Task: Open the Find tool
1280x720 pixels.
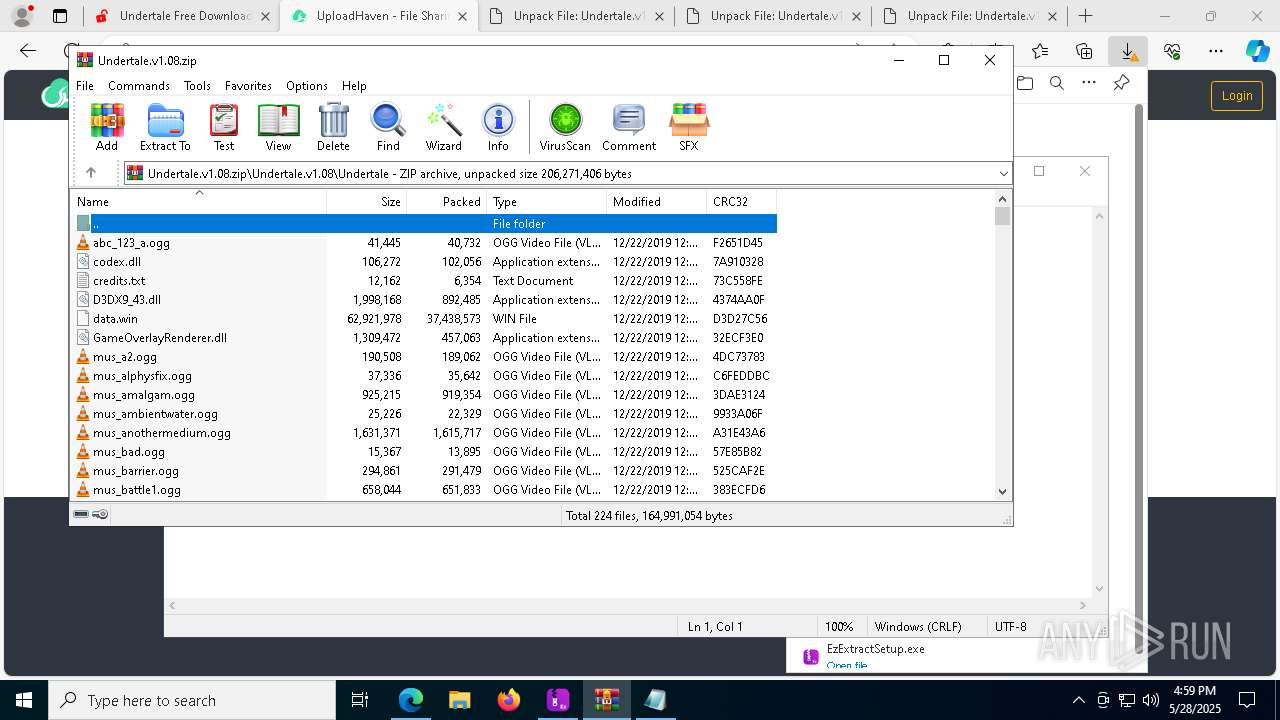Action: [x=388, y=127]
